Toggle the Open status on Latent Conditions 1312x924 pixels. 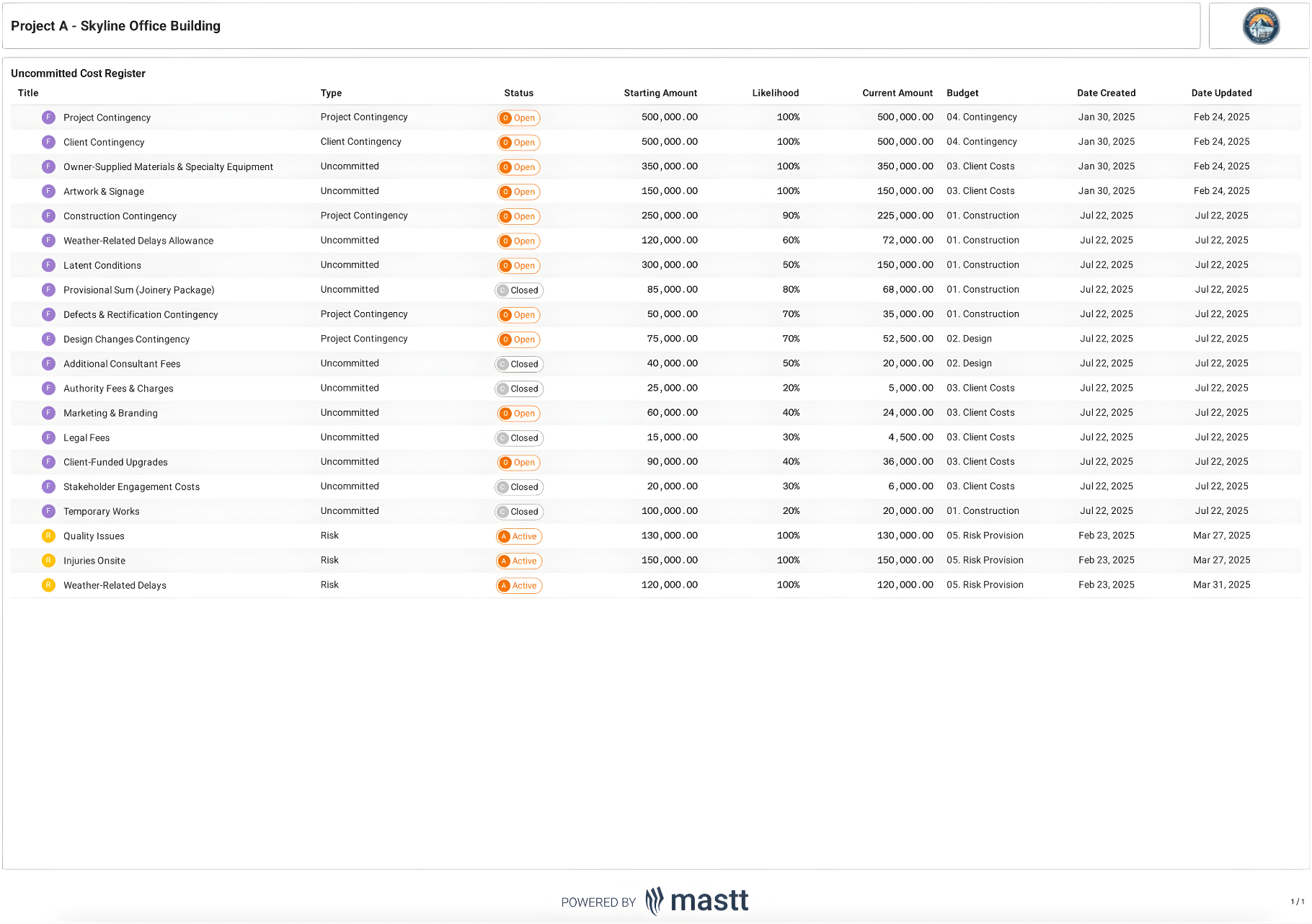point(518,265)
